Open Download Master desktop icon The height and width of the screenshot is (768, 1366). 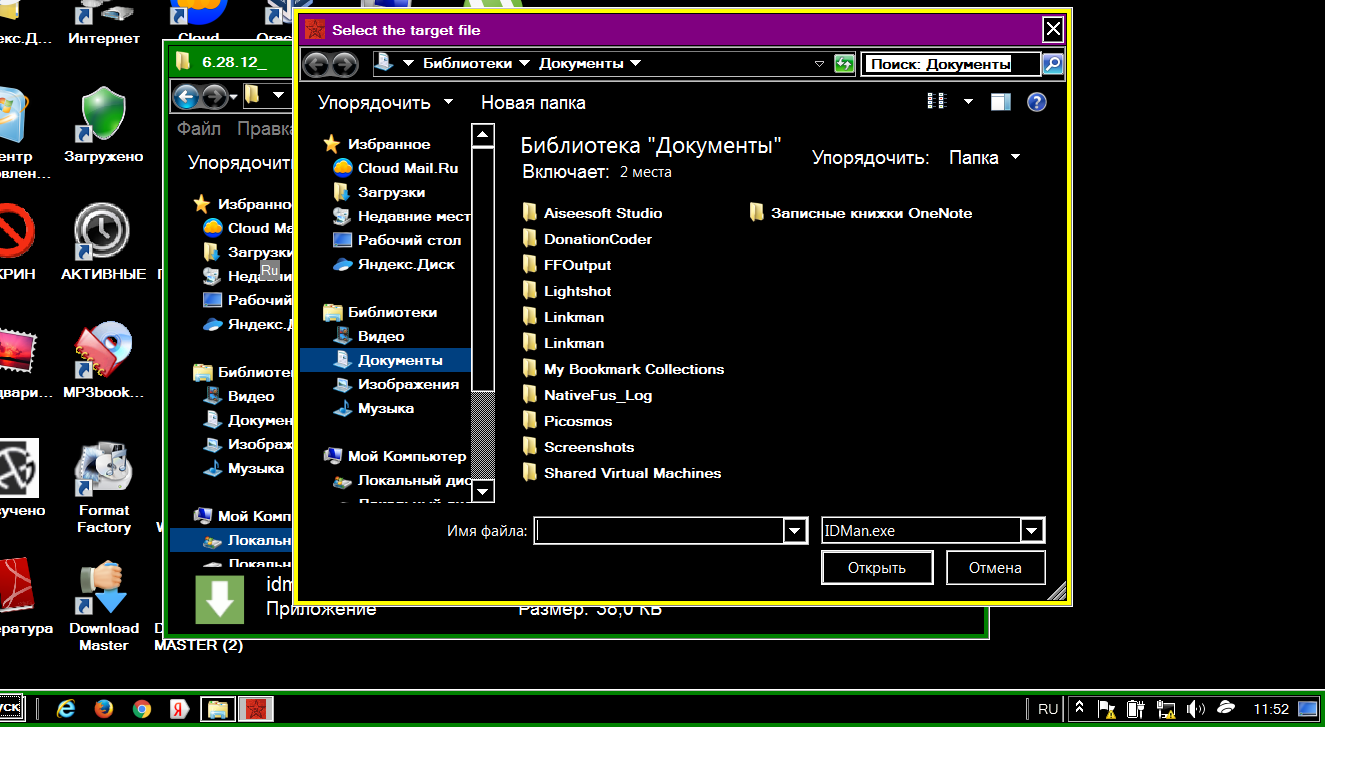point(104,606)
